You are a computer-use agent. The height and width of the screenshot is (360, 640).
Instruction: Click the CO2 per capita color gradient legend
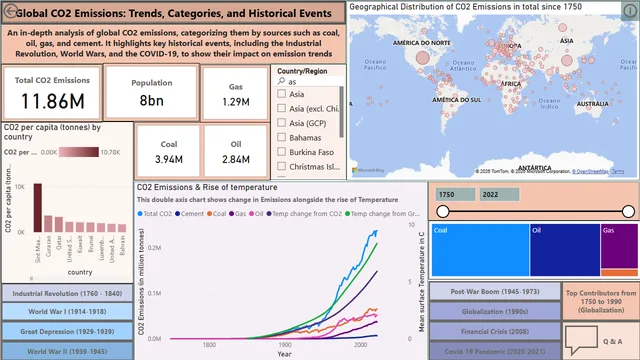[78, 152]
